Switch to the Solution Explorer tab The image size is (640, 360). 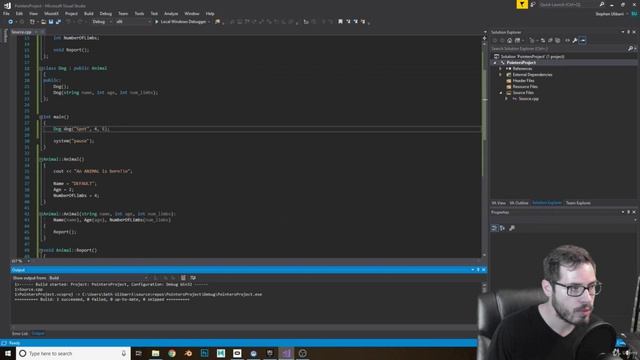(547, 203)
